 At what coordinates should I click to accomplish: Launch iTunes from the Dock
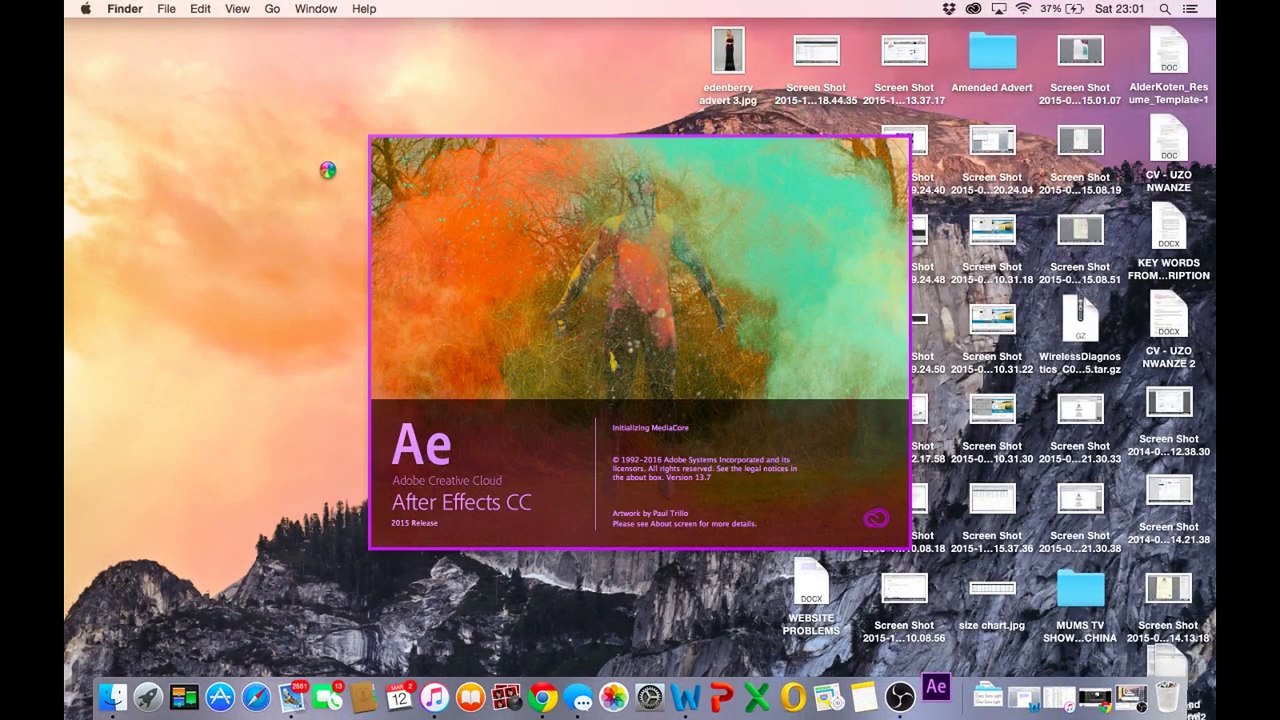(x=435, y=697)
